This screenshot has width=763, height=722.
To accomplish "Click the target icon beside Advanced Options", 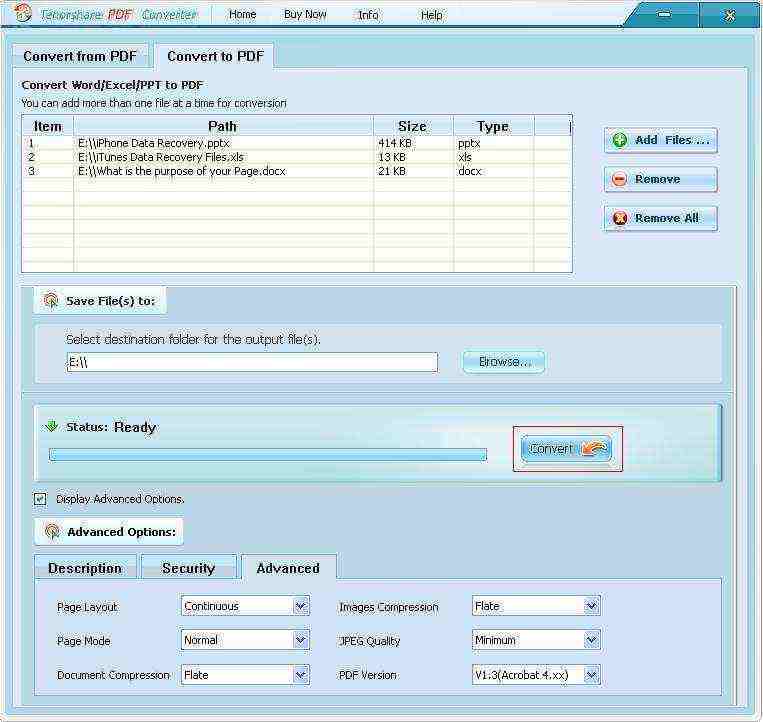I will (x=52, y=531).
